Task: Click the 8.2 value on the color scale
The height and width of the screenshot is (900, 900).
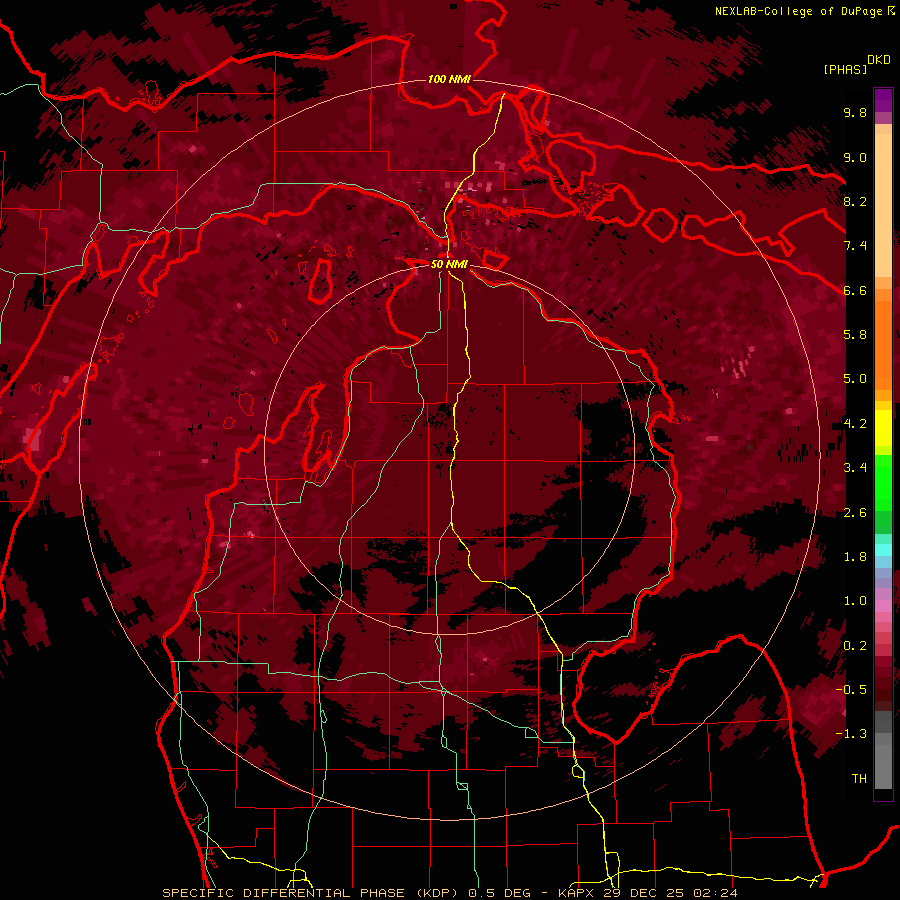Action: pyautogui.click(x=855, y=201)
